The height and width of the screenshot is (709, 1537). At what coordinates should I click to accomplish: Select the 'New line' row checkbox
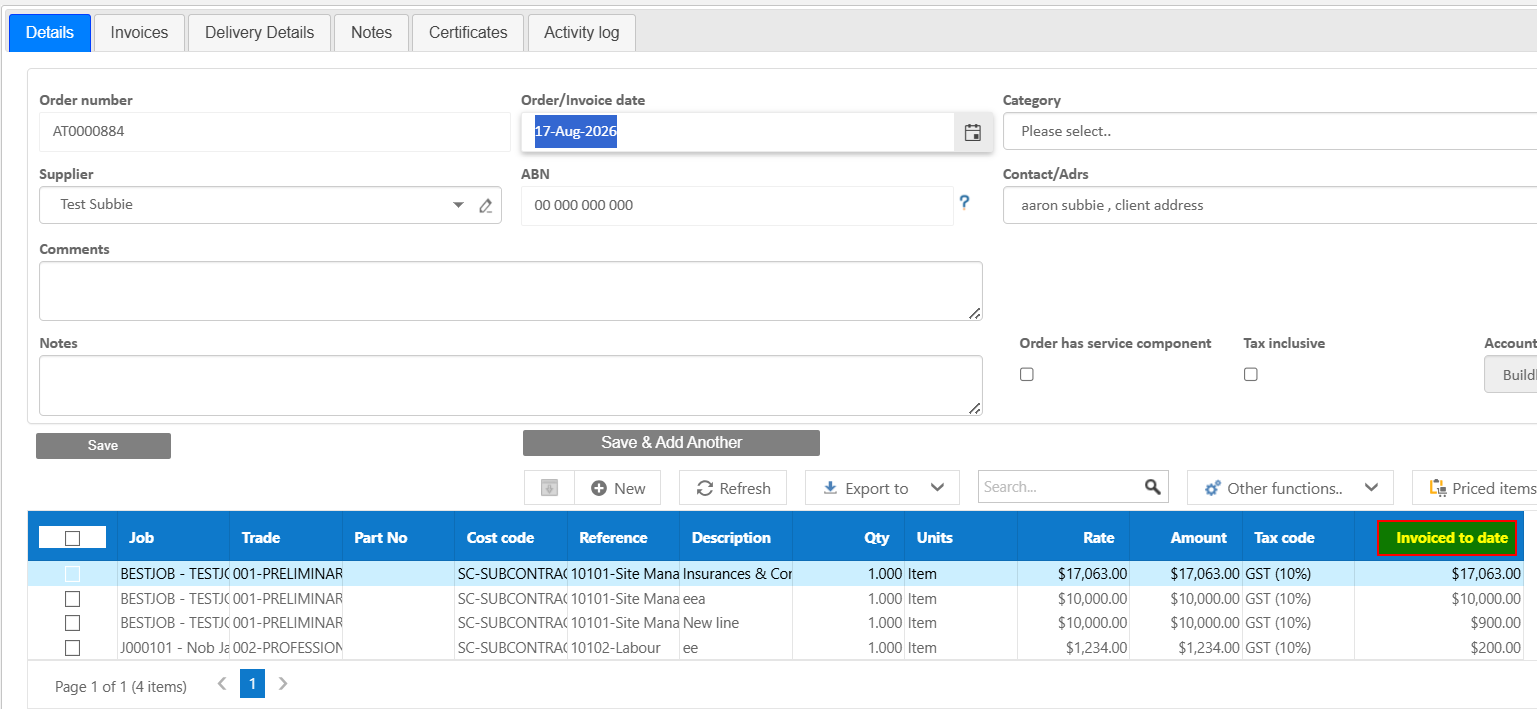pyautogui.click(x=72, y=623)
